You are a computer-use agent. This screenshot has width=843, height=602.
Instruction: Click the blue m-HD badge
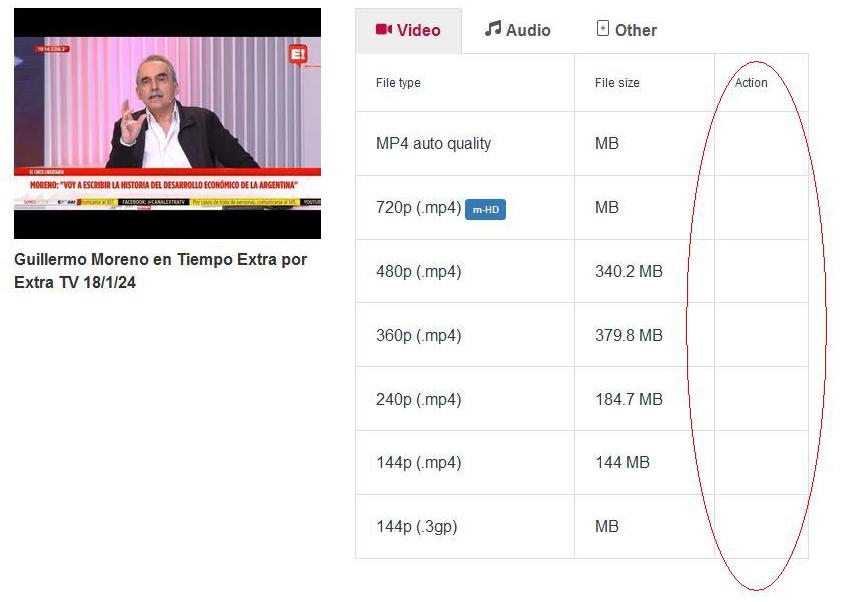pyautogui.click(x=485, y=210)
